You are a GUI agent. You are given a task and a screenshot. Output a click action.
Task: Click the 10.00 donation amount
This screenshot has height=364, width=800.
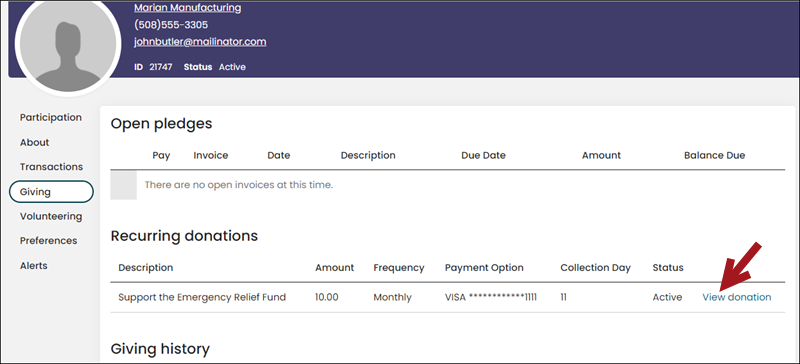[327, 297]
